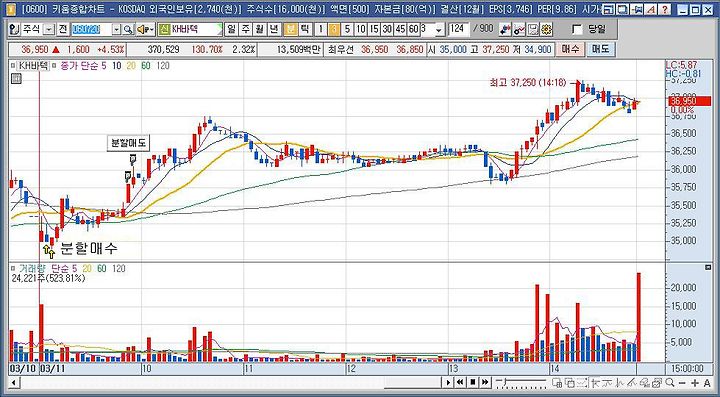Select the 틱 tick chart button
This screenshot has height=397, width=720.
pyautogui.click(x=304, y=29)
